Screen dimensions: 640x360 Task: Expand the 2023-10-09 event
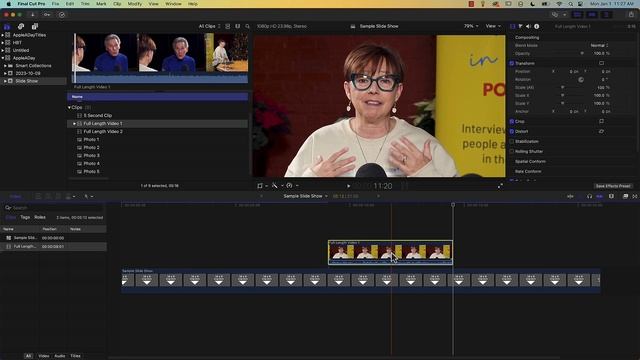click(5, 73)
